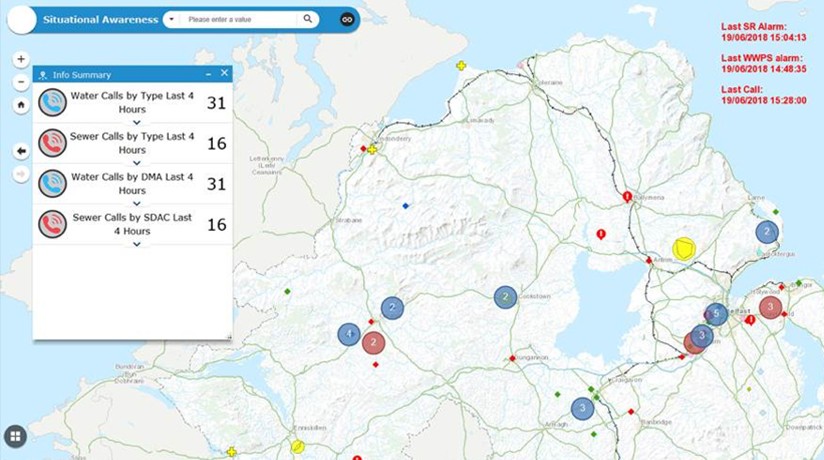Click the Sewer Calls by SDAC phone icon
Screen dimensions: 824x460
53,224
